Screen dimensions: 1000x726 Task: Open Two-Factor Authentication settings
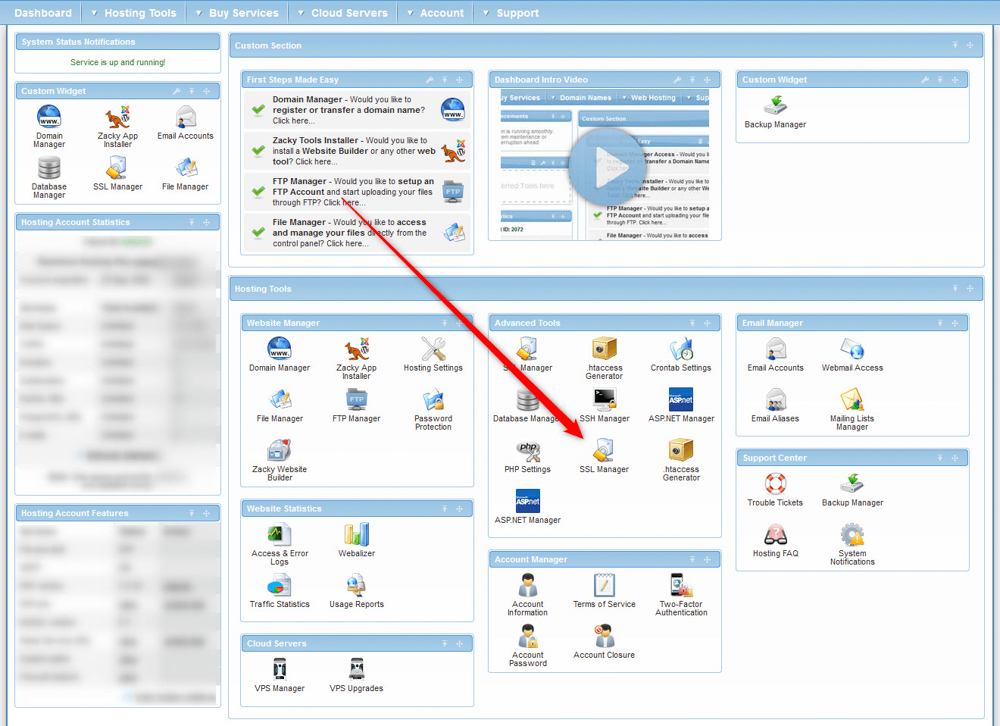point(680,590)
